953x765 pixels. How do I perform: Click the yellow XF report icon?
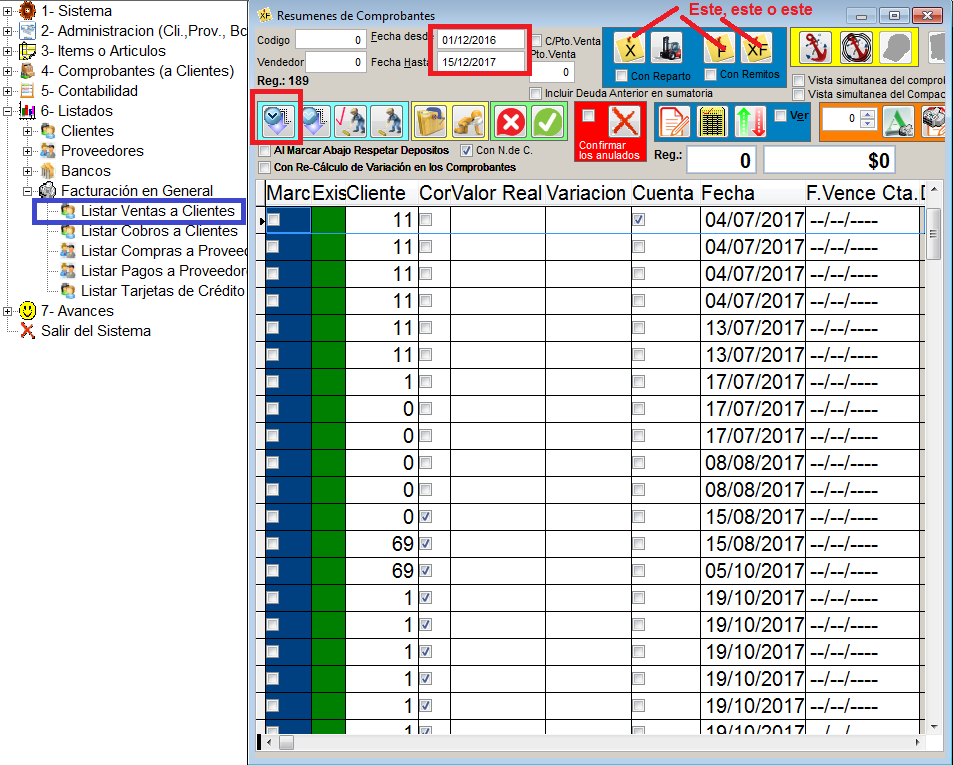(754, 48)
